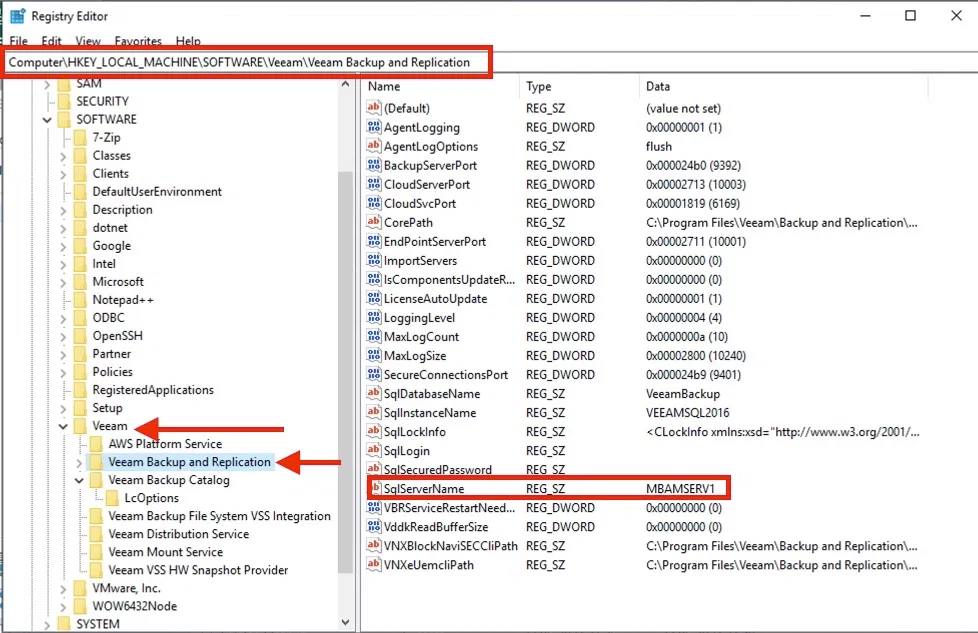Click the SqlLogin string icon

click(x=374, y=450)
